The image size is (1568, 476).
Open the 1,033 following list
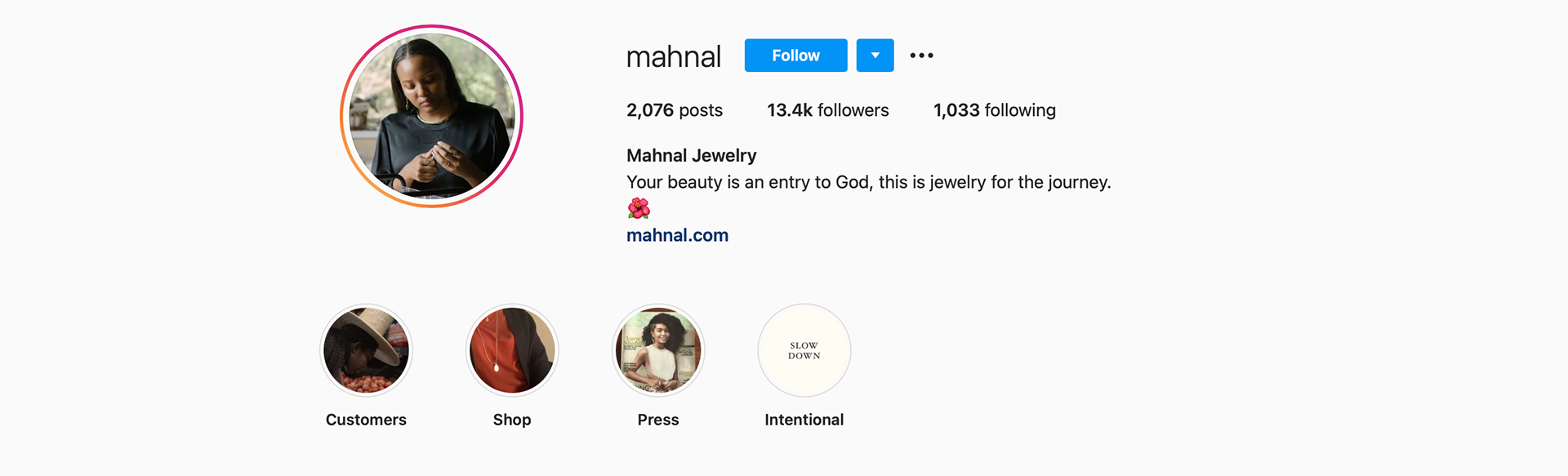click(x=994, y=110)
